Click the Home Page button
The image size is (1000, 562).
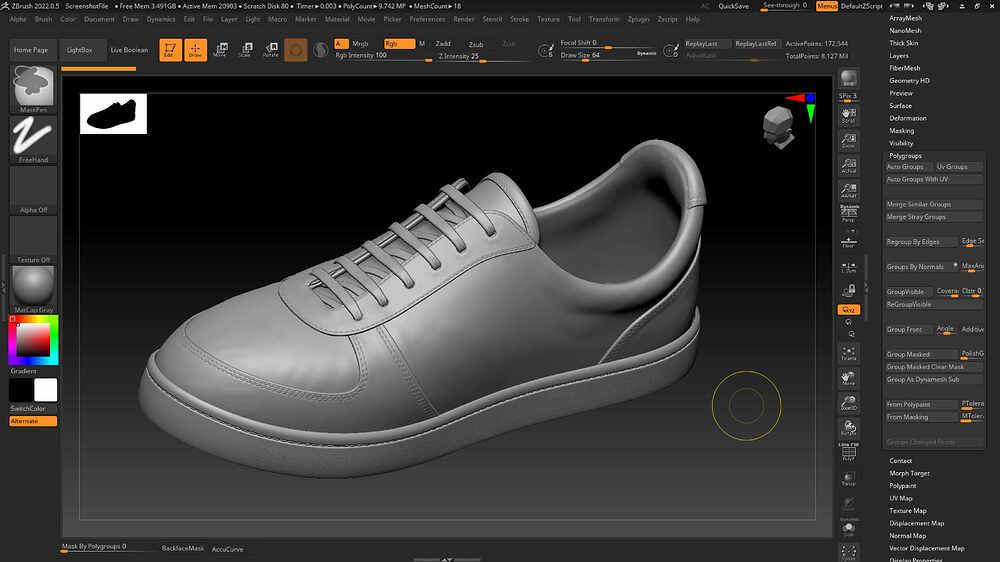[31, 50]
